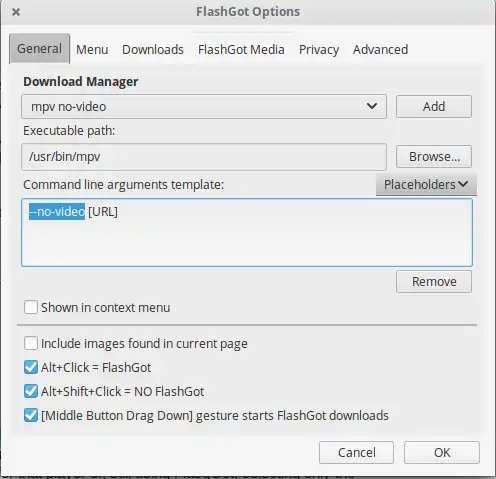Uncheck Alt+Click = FlashGot option
Viewport: 496px width, 479px height.
(31, 367)
